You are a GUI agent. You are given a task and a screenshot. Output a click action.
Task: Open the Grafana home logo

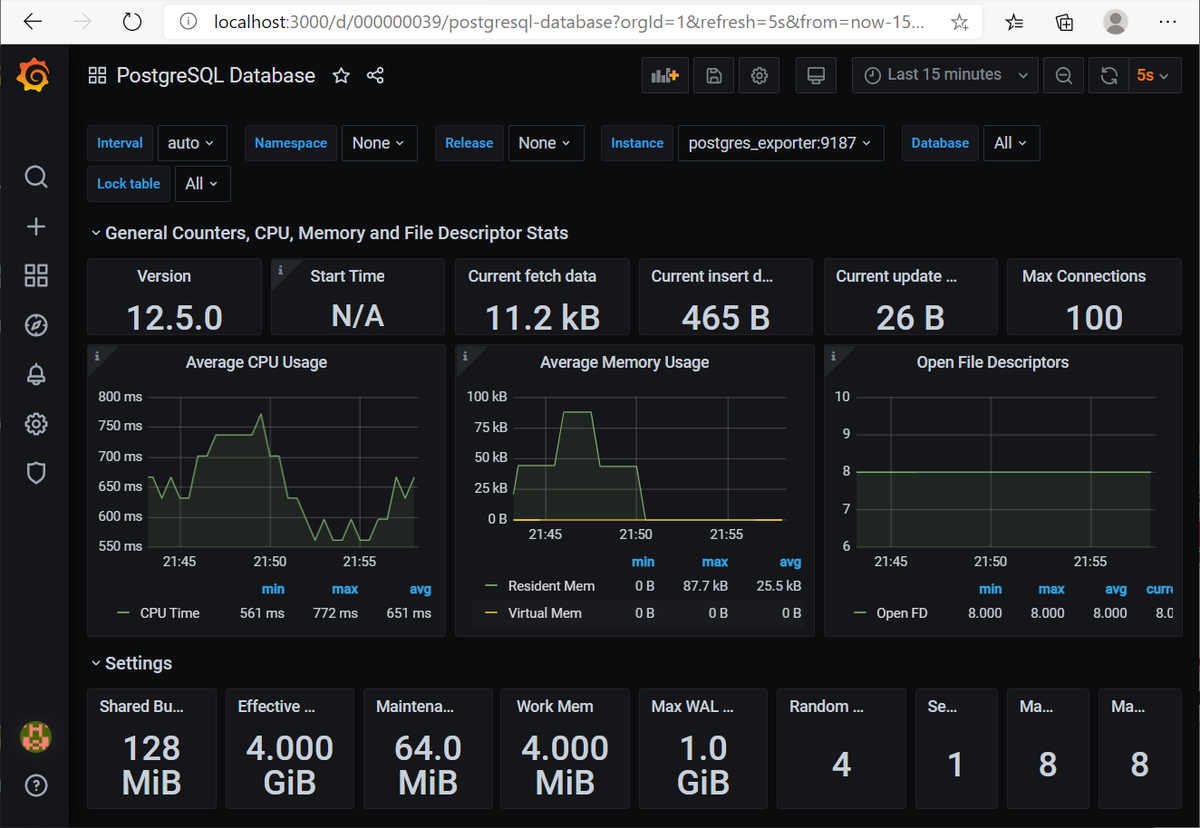click(x=35, y=75)
